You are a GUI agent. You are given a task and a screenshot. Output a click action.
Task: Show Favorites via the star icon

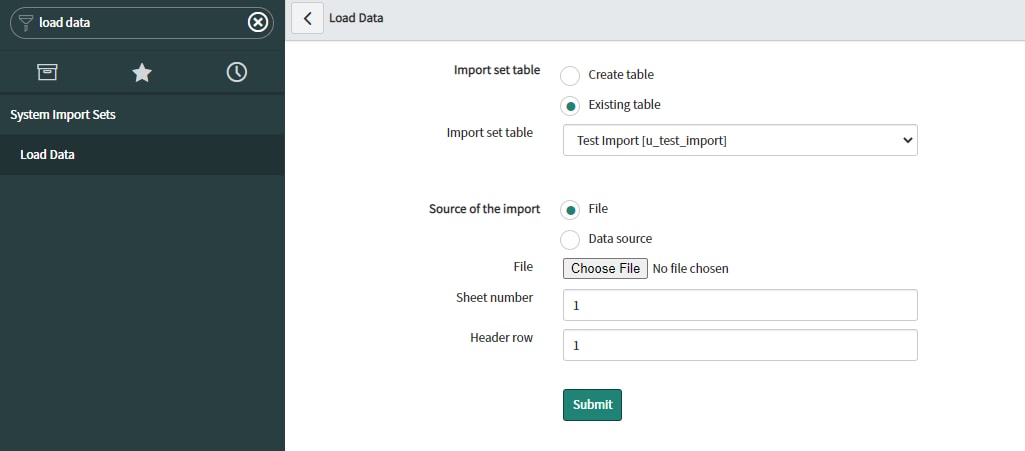[142, 73]
